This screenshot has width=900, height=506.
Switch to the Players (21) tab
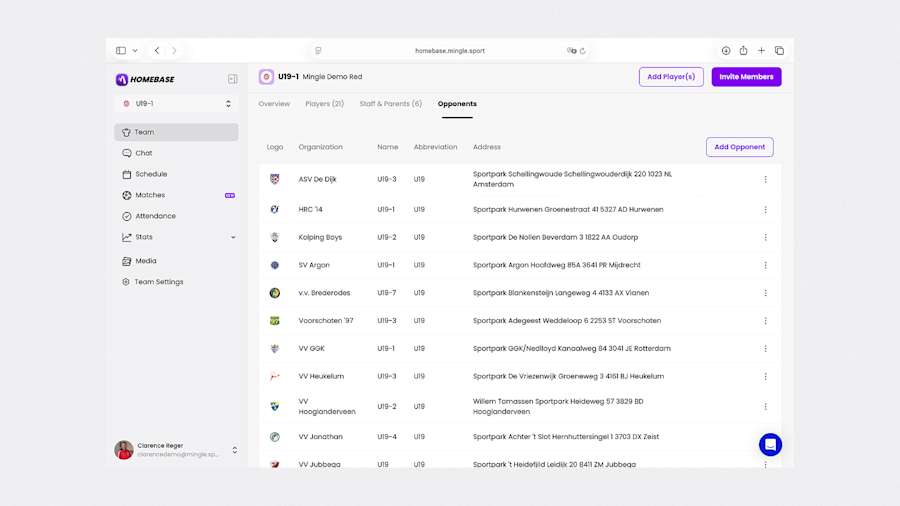[324, 104]
